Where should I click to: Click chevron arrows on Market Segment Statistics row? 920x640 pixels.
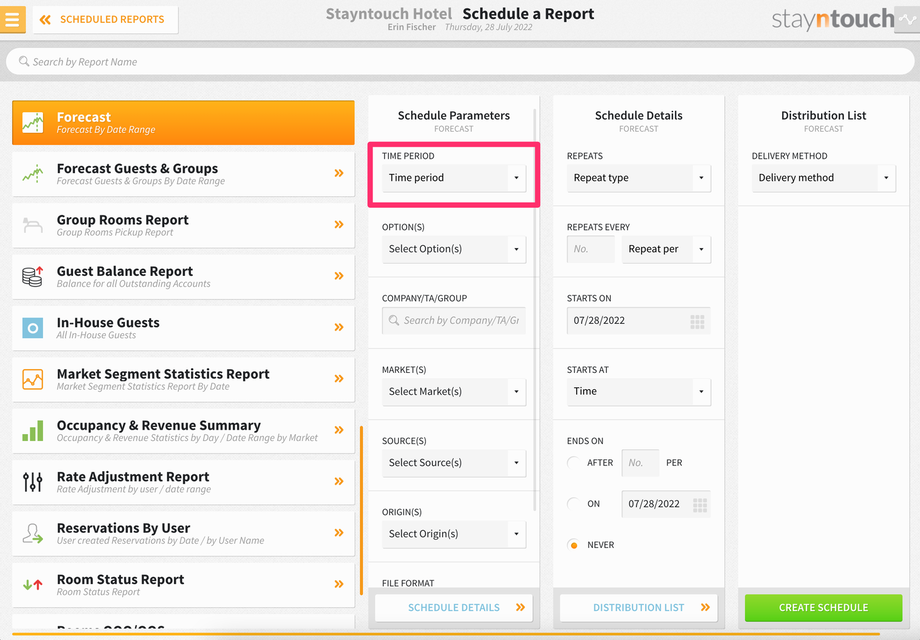tap(339, 378)
